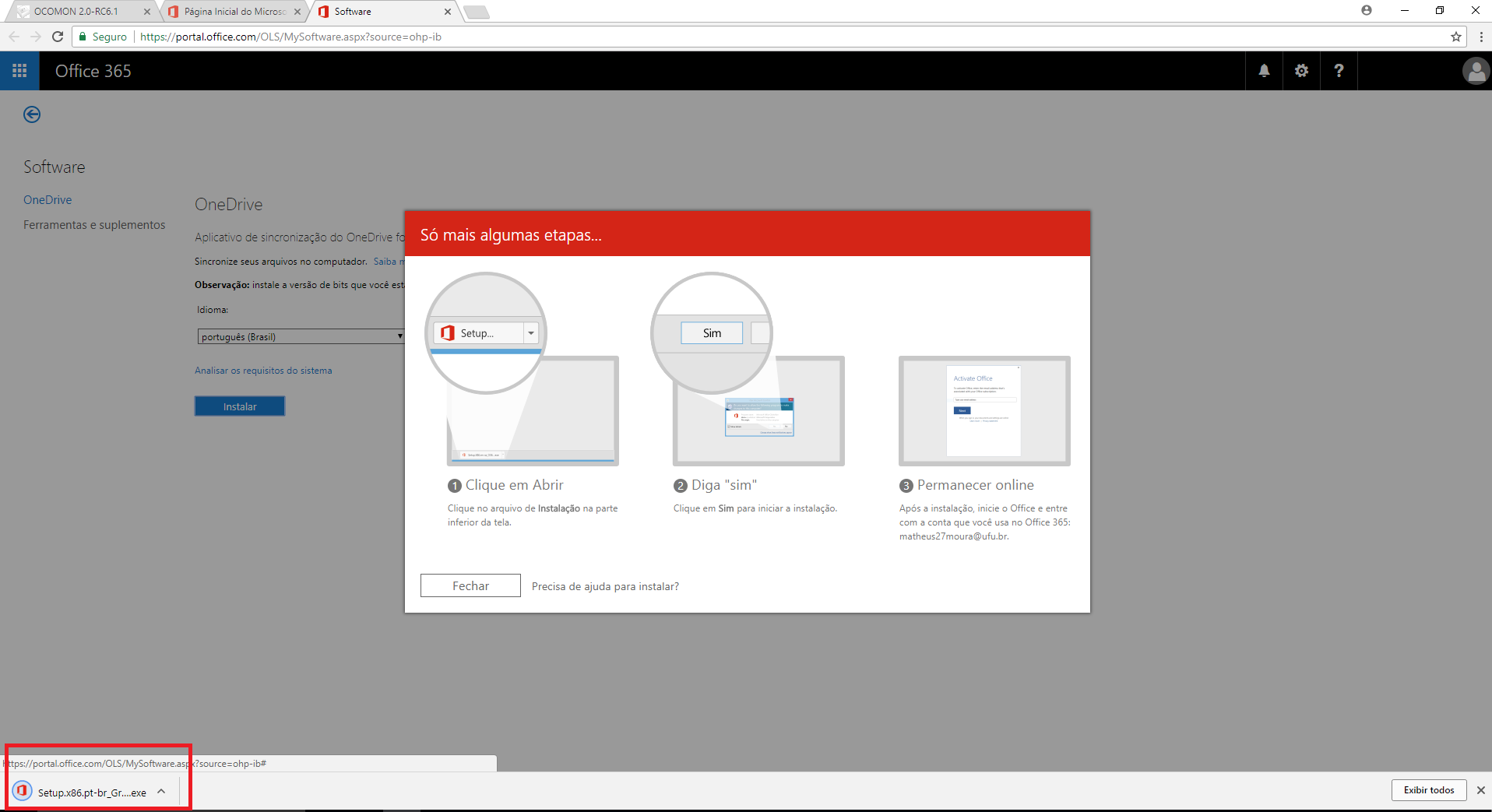Close the Página Inicial do Microsoft tab
Viewport: 1492px width, 812px height.
pyautogui.click(x=297, y=12)
